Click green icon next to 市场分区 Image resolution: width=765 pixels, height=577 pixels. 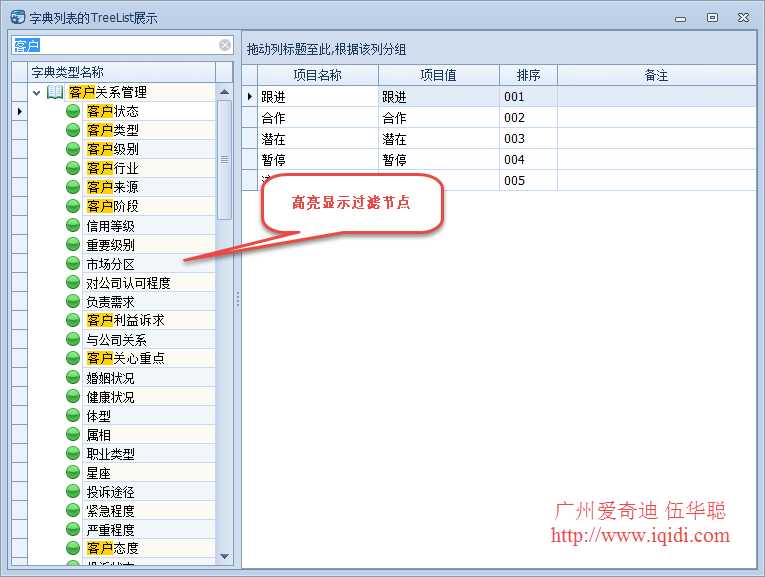pyautogui.click(x=73, y=264)
